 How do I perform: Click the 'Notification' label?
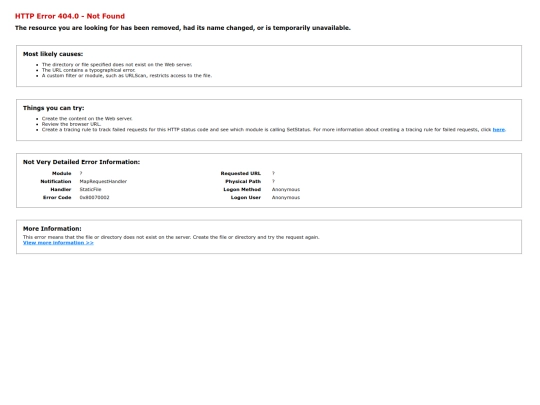coord(56,181)
